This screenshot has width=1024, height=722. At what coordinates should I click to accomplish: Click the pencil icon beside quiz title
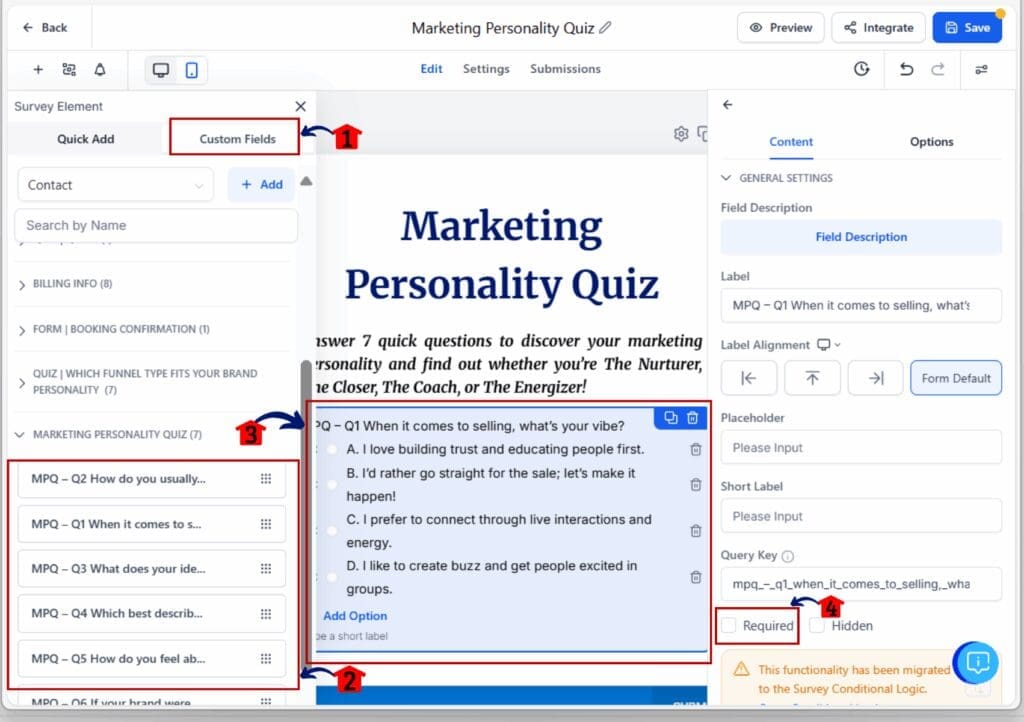pyautogui.click(x=605, y=28)
